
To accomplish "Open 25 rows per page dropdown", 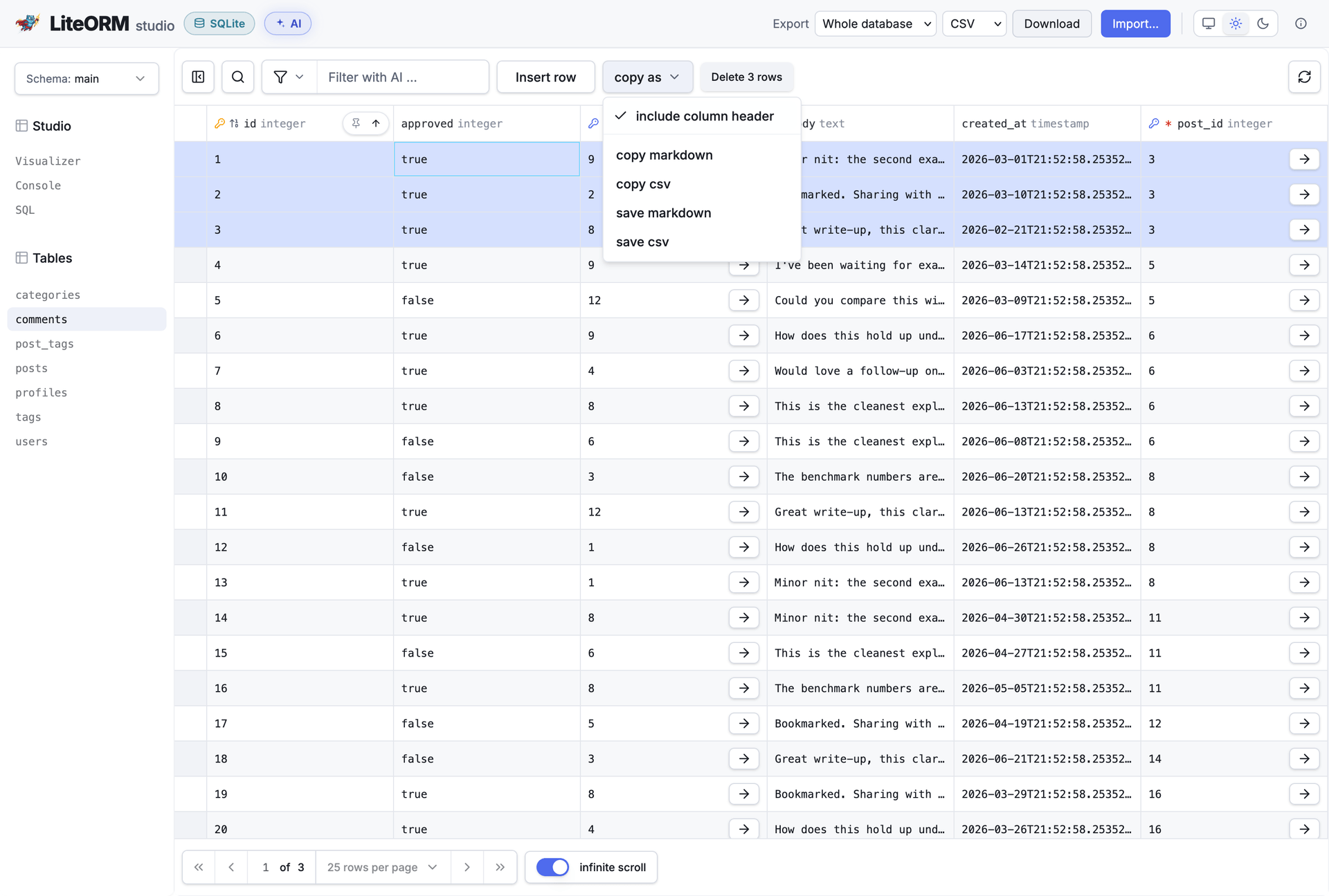I will tap(383, 867).
